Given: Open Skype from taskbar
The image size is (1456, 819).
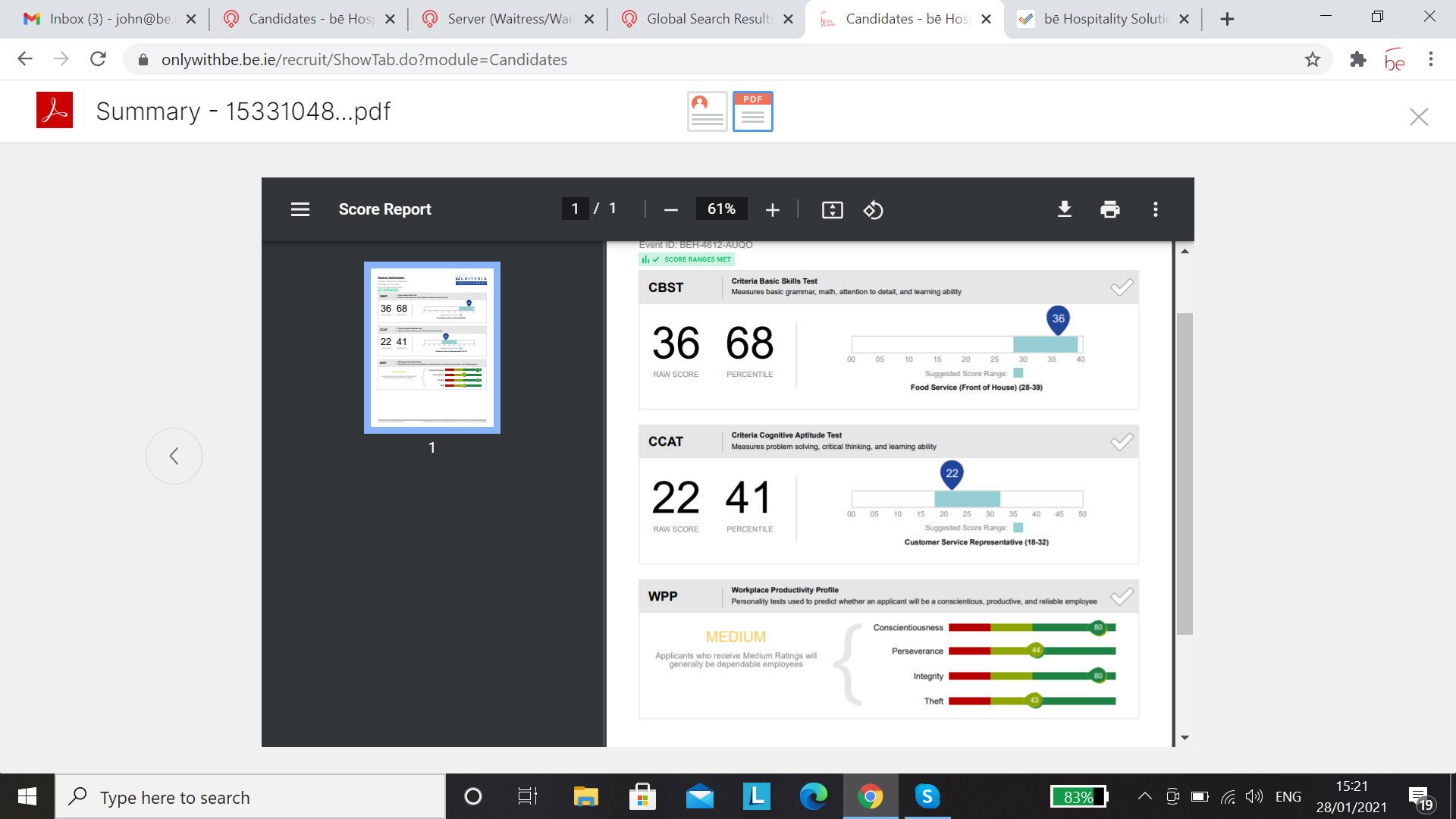Looking at the screenshot, I should tap(927, 796).
